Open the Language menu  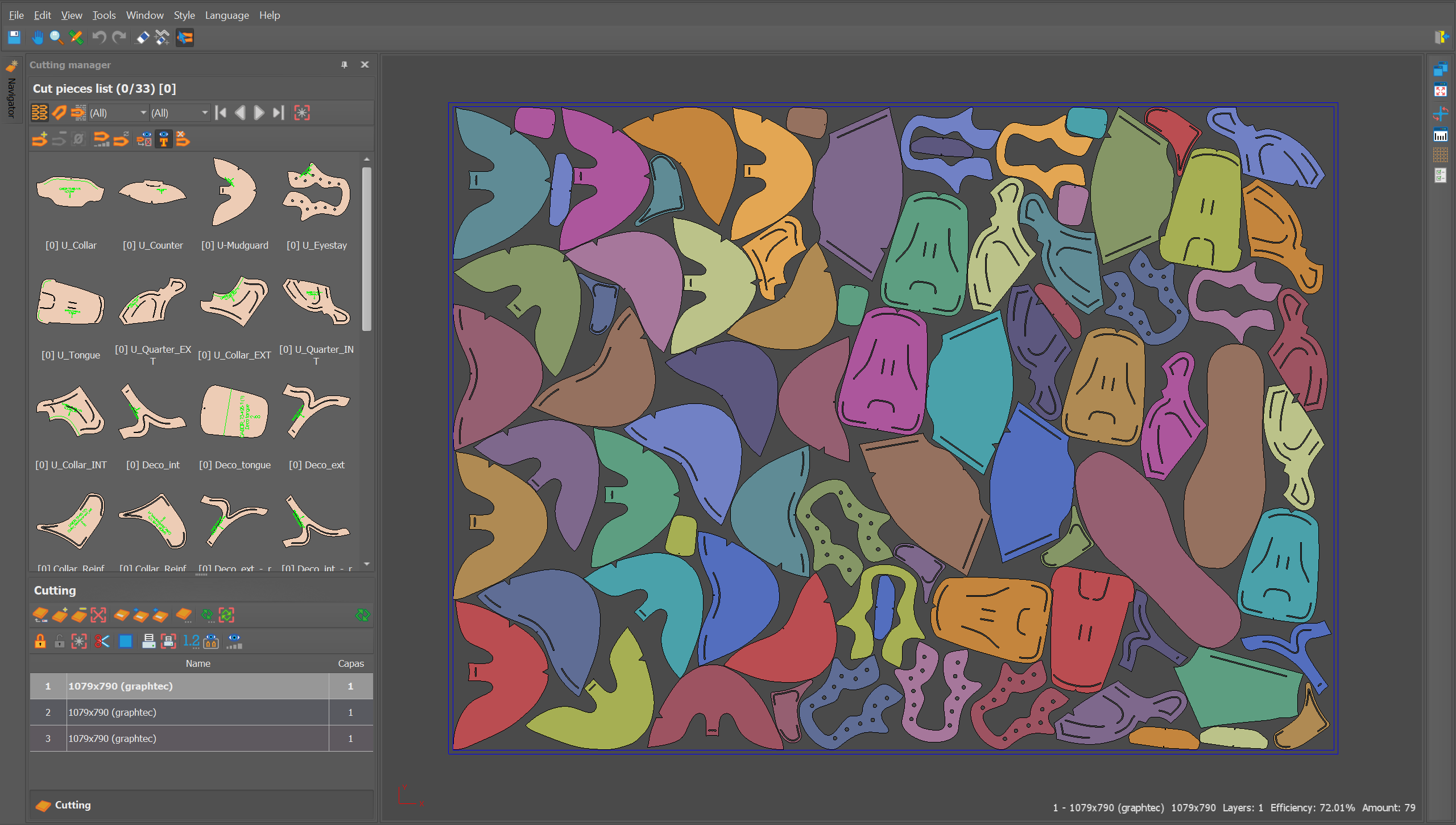[x=226, y=15]
